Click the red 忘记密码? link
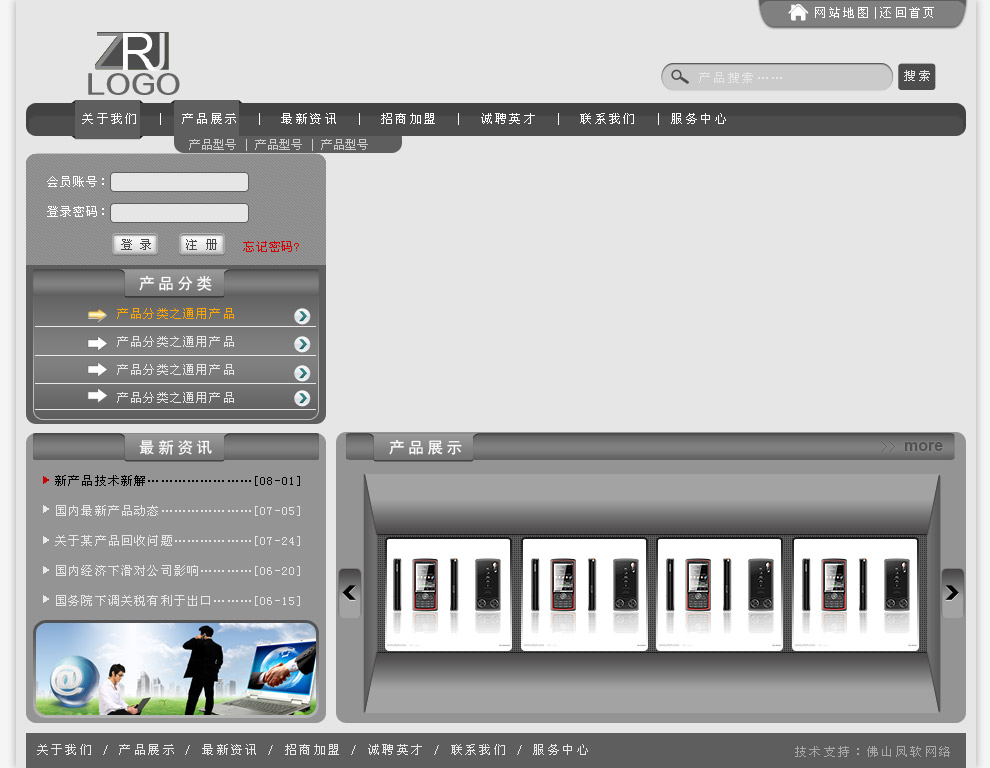The image size is (990, 768). coord(271,246)
